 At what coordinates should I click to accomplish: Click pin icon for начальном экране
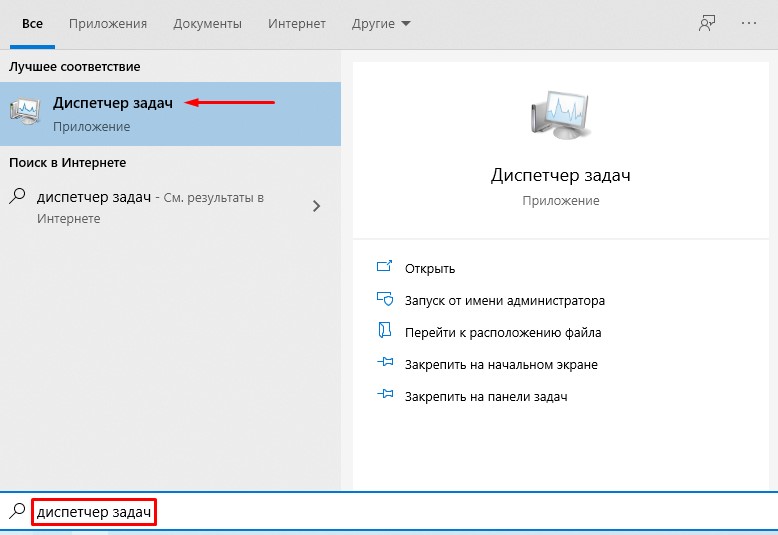(385, 362)
